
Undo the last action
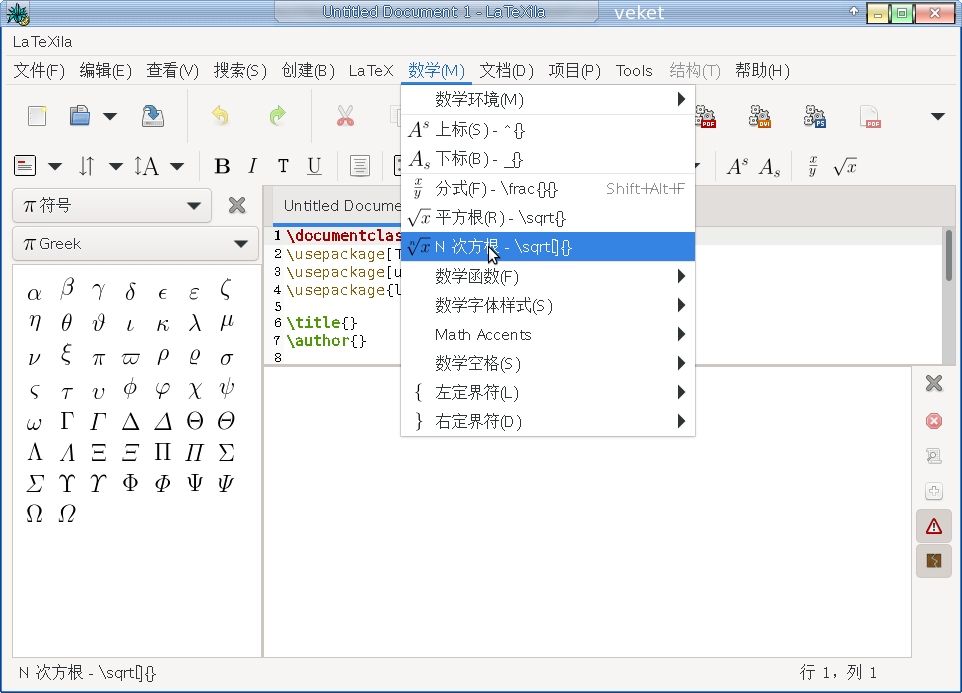[x=220, y=115]
